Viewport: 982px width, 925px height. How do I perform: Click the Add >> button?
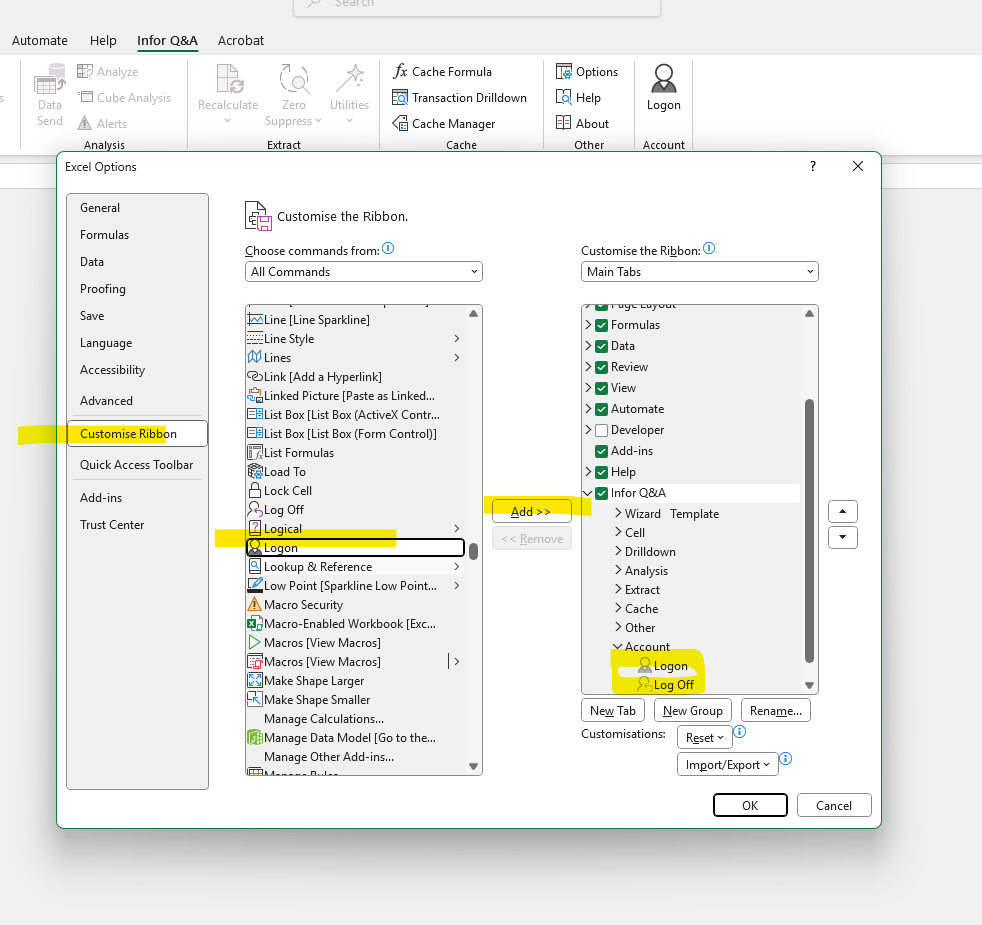click(532, 512)
